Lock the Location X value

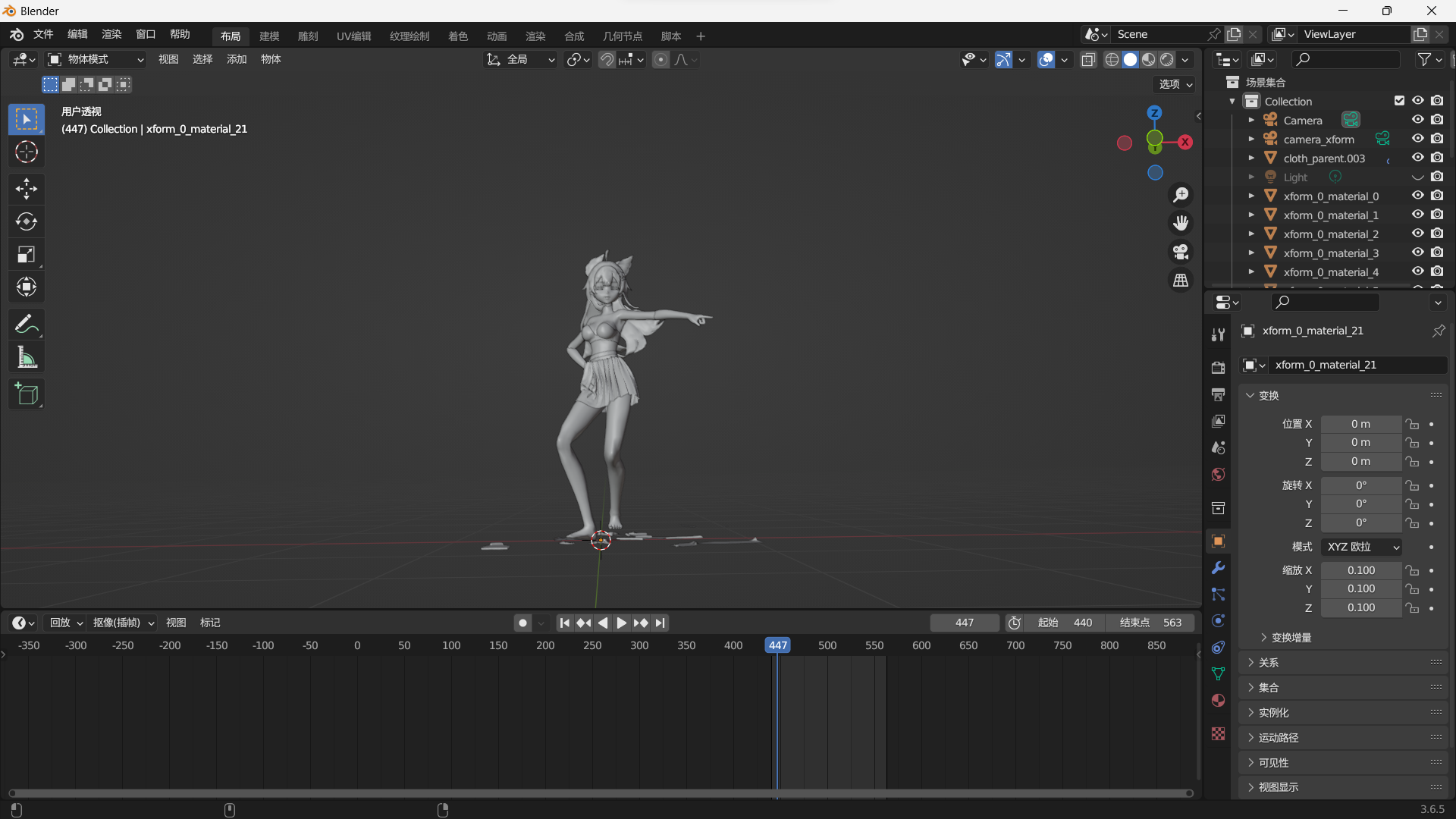click(1411, 424)
